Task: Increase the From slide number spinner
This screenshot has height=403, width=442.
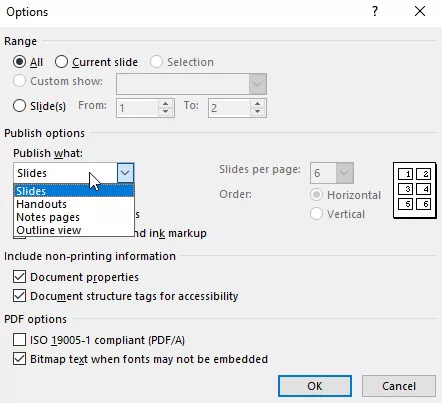Action: pos(165,103)
